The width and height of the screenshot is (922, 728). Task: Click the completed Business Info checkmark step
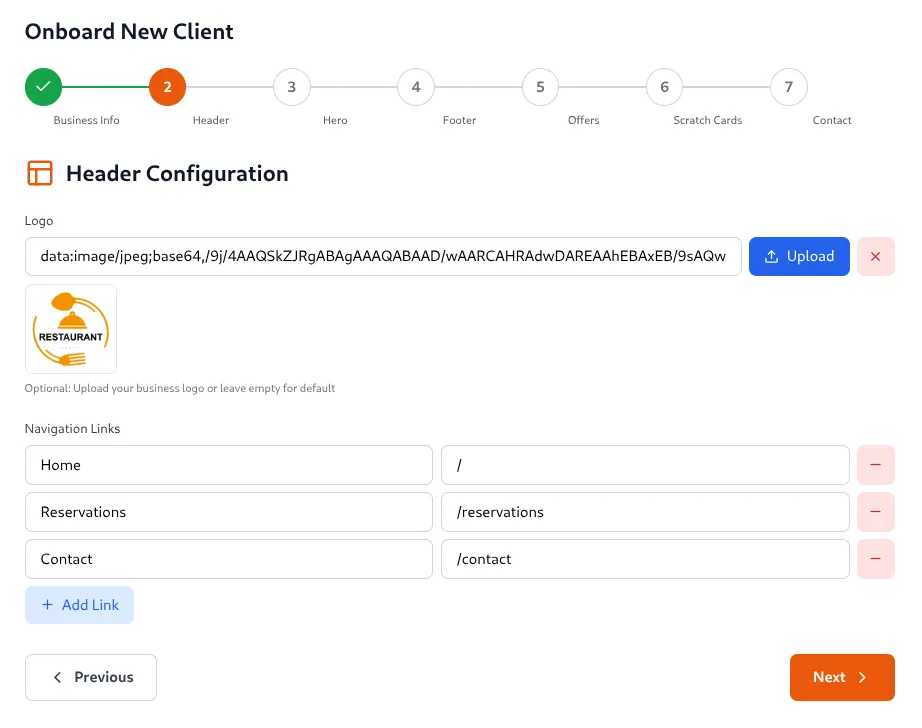[43, 87]
